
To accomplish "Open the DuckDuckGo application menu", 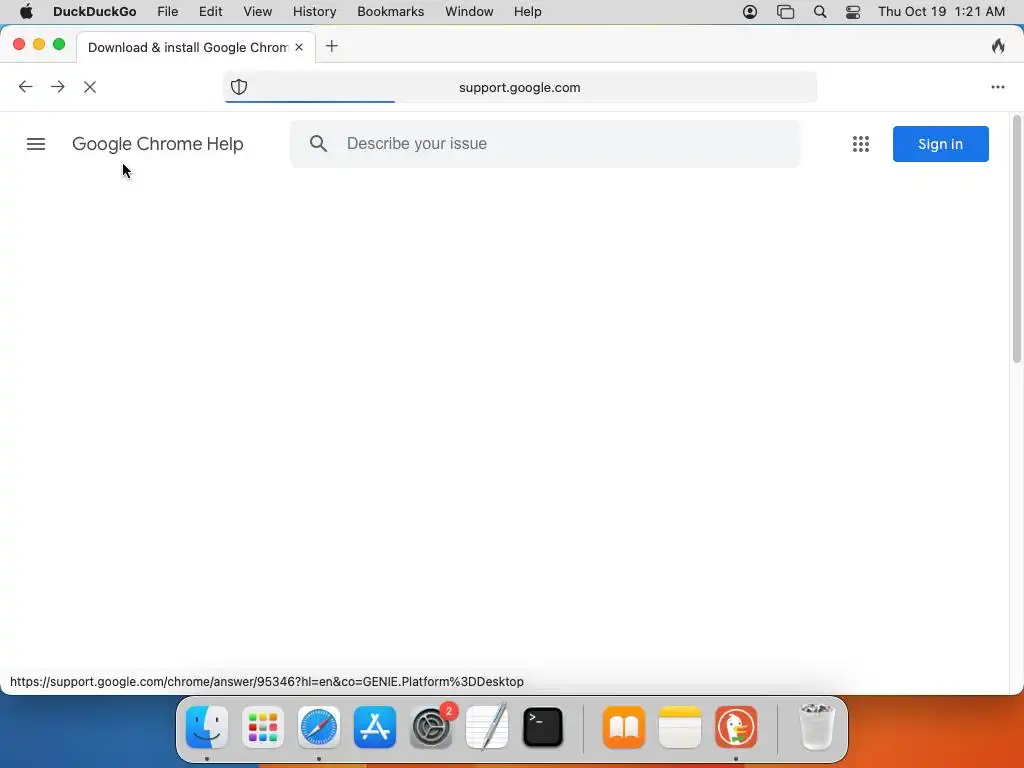I will pos(95,12).
